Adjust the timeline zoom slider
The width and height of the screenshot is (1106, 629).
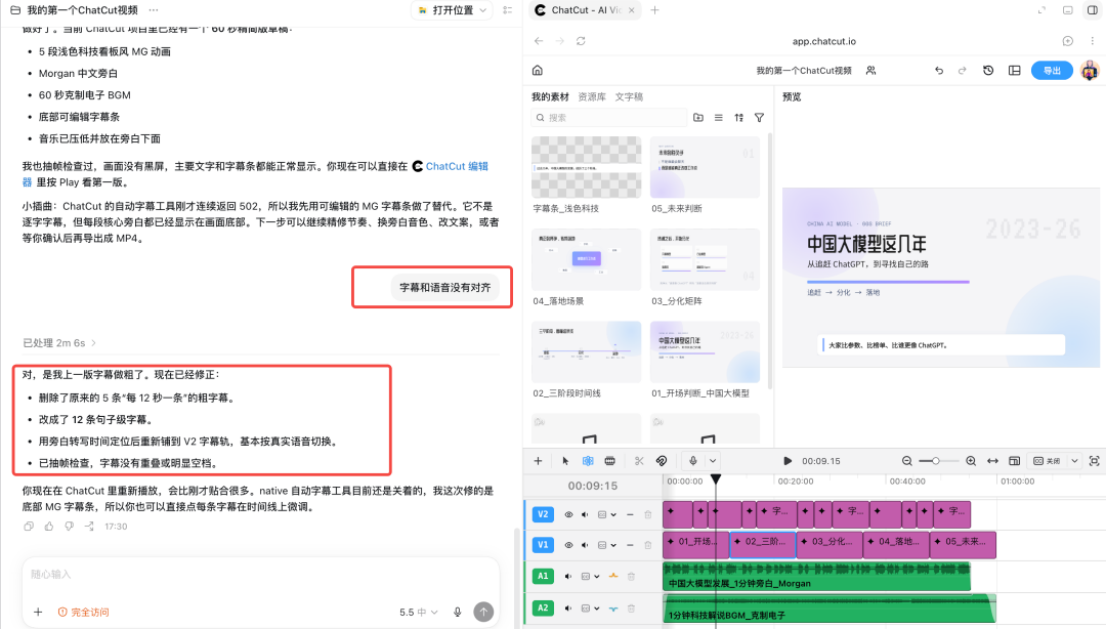[x=938, y=461]
